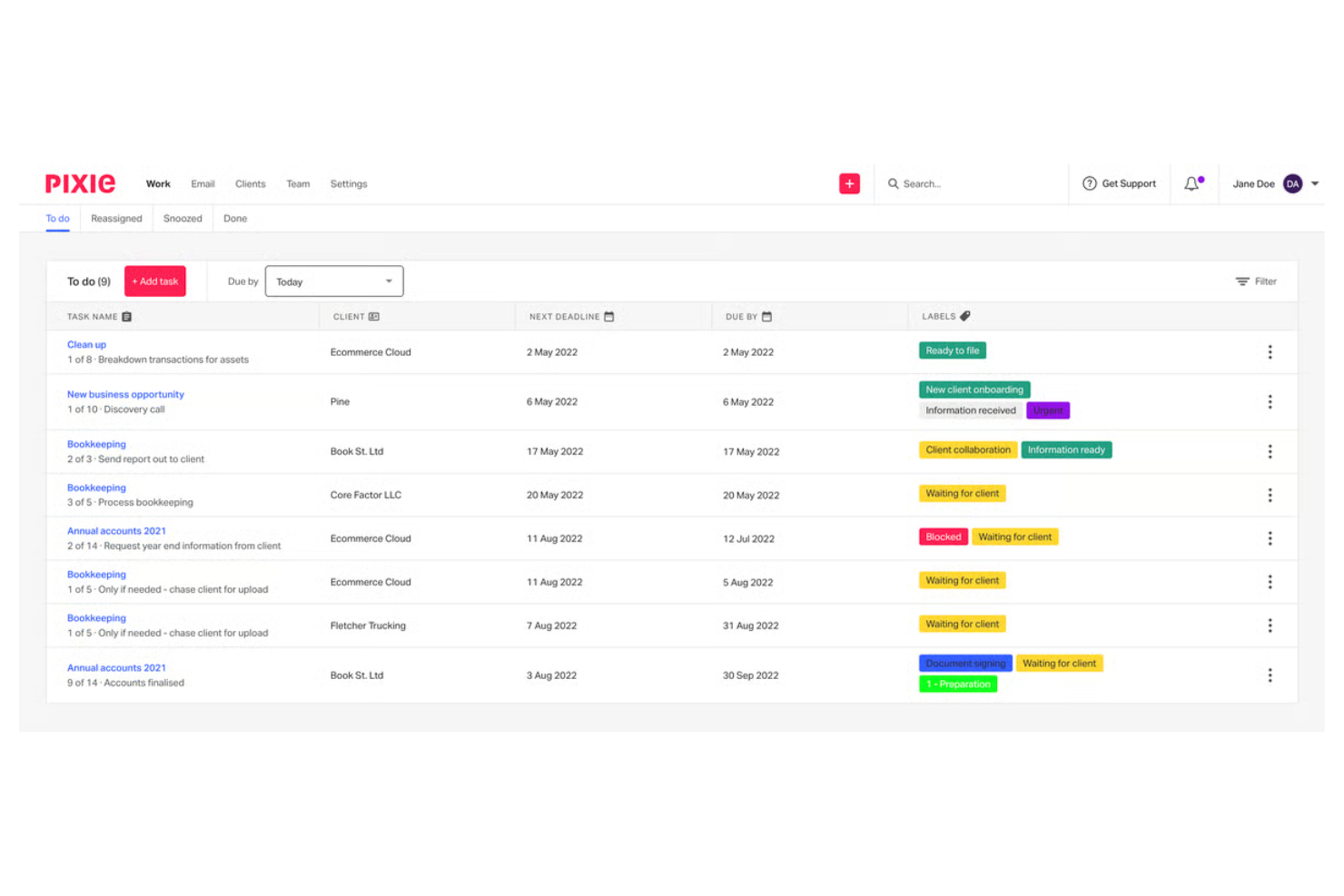
Task: Open the Filter options icon
Action: coord(1243,281)
